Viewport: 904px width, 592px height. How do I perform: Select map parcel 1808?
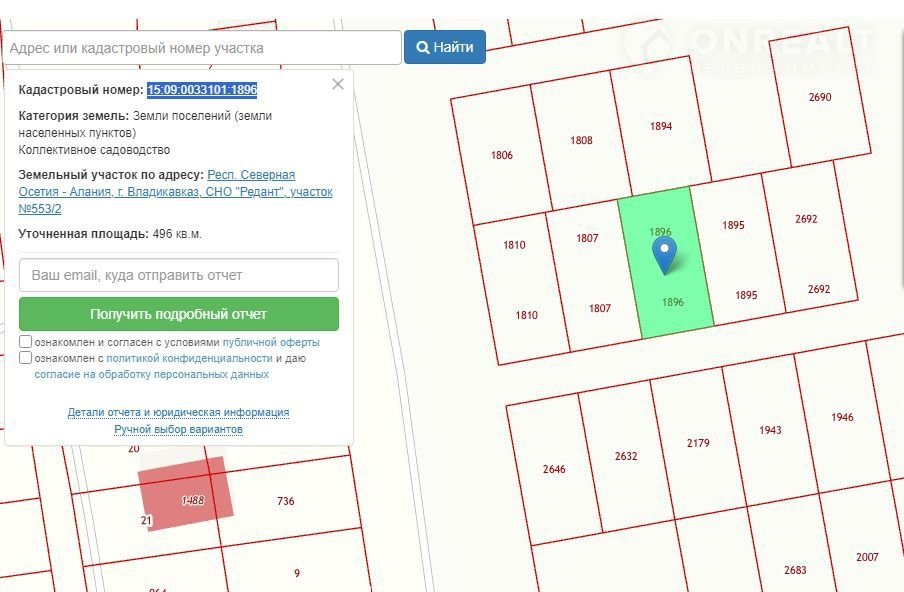click(581, 140)
